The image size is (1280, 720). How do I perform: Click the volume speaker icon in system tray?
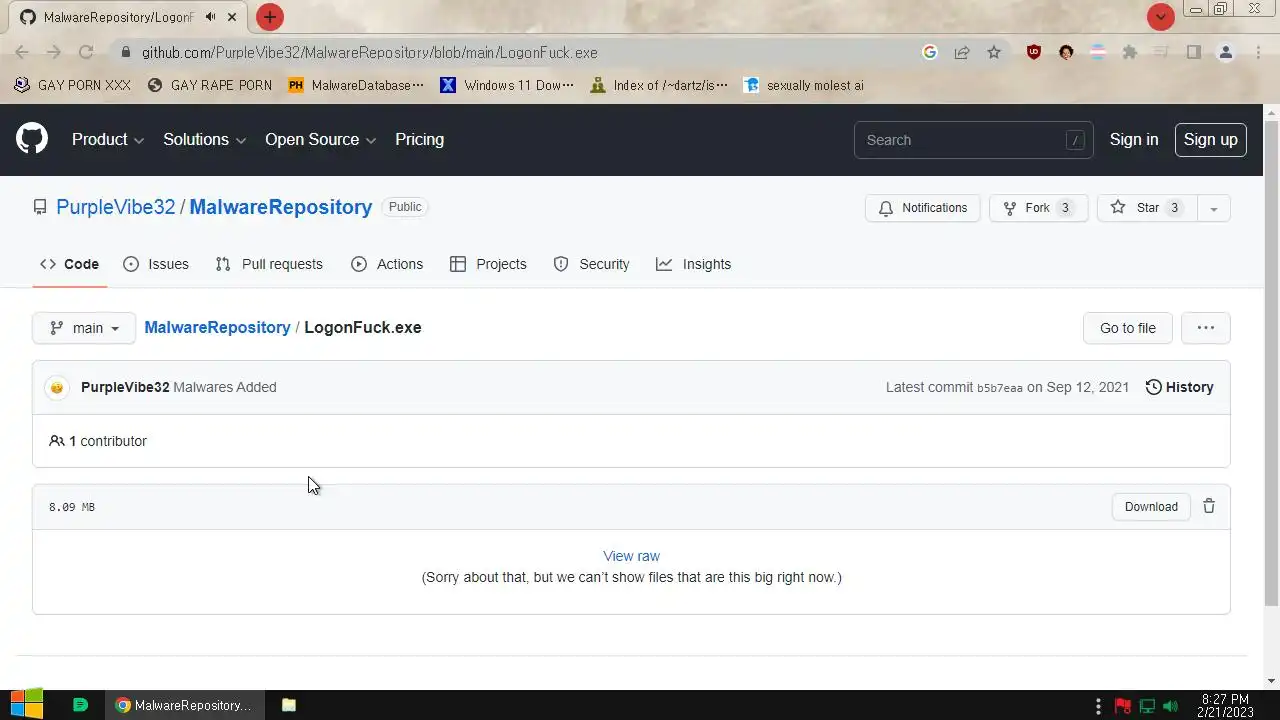(1171, 706)
